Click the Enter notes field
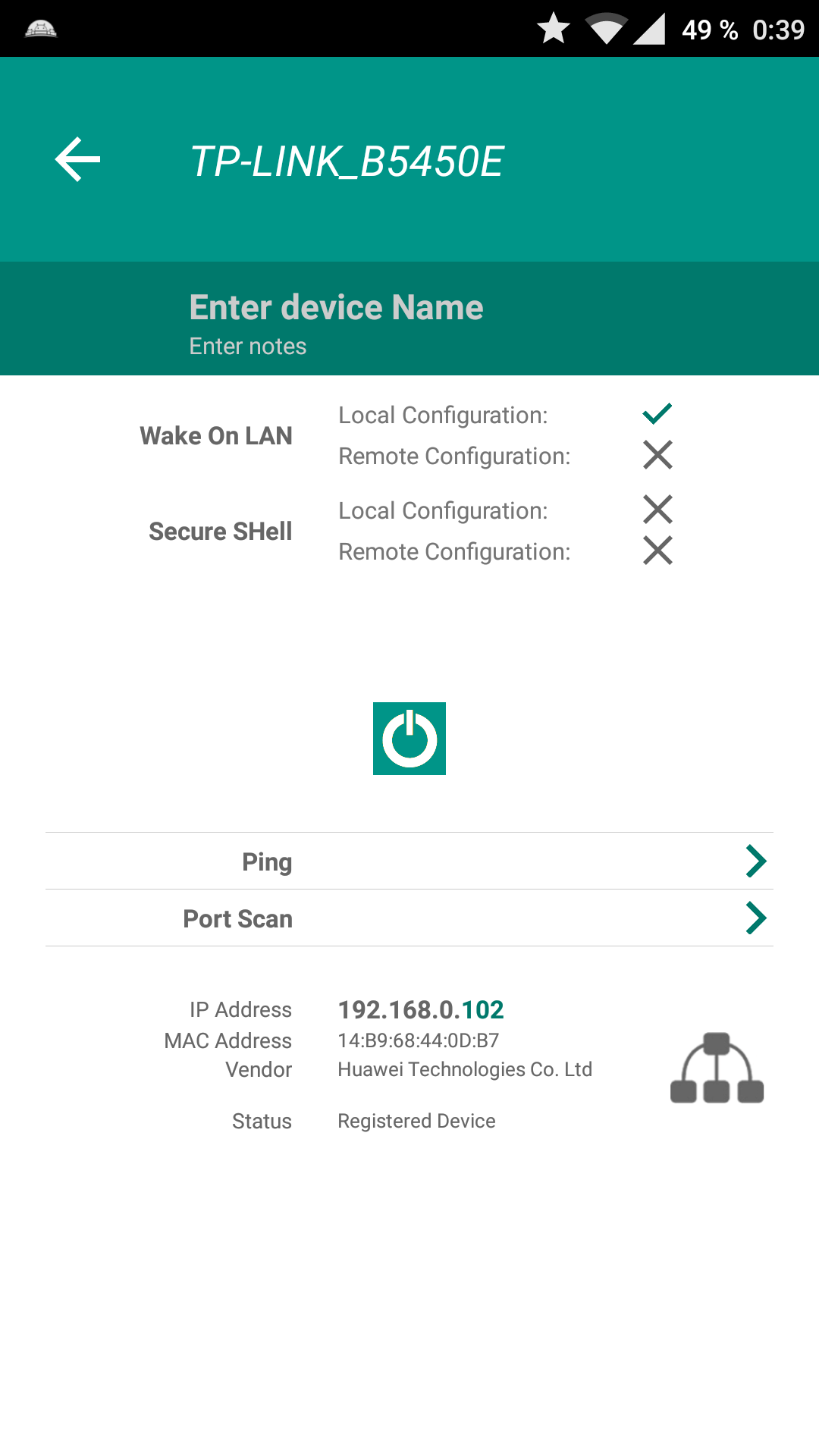Image resolution: width=819 pixels, height=1456 pixels. click(248, 347)
